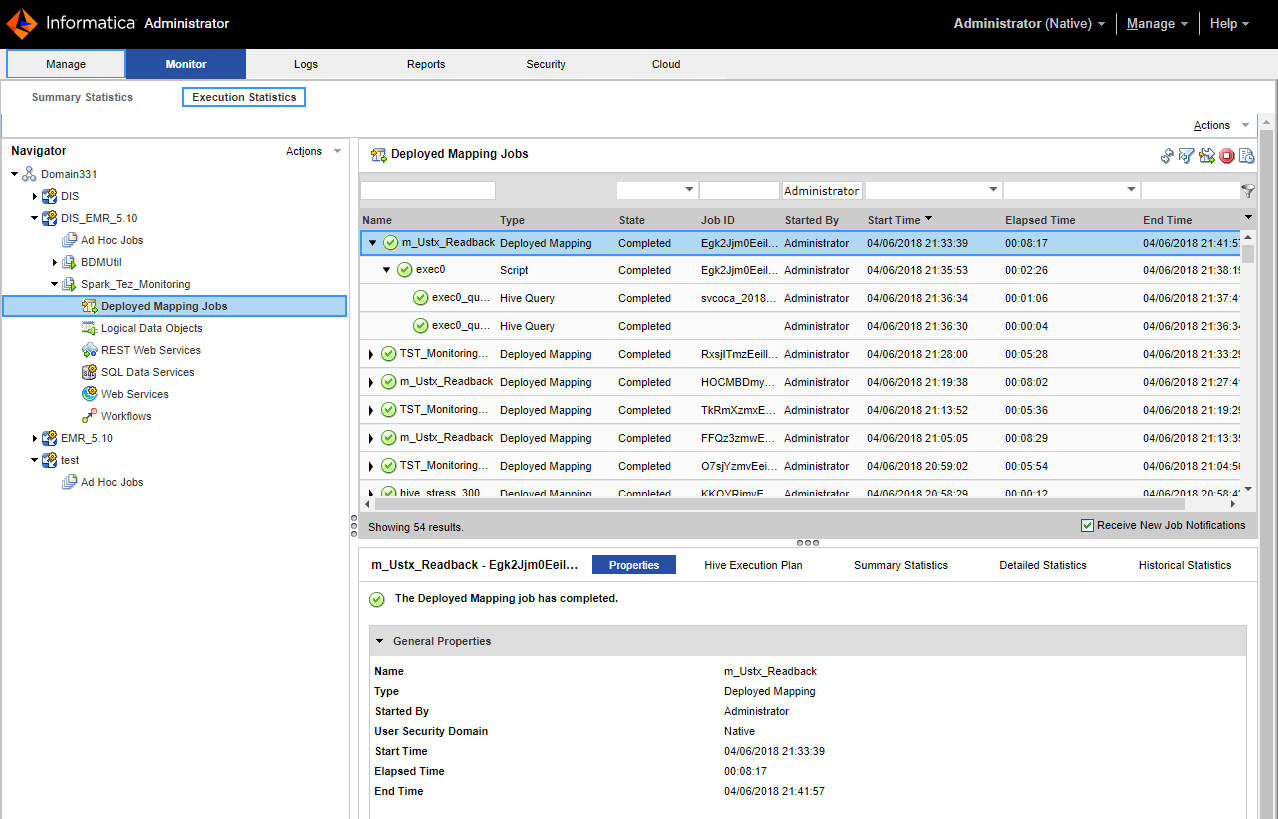Collapse the m_Ustx_Readback job row
Image resolution: width=1278 pixels, height=819 pixels.
coord(373,243)
